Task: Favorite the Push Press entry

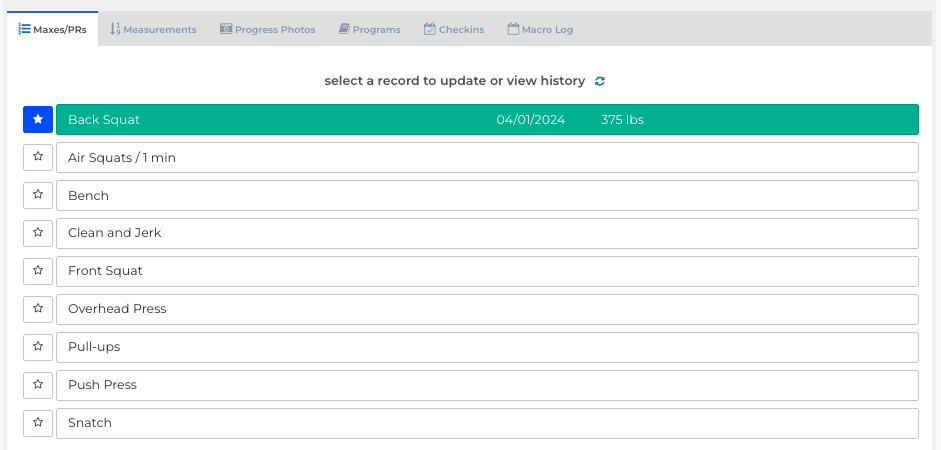Action: (x=38, y=385)
